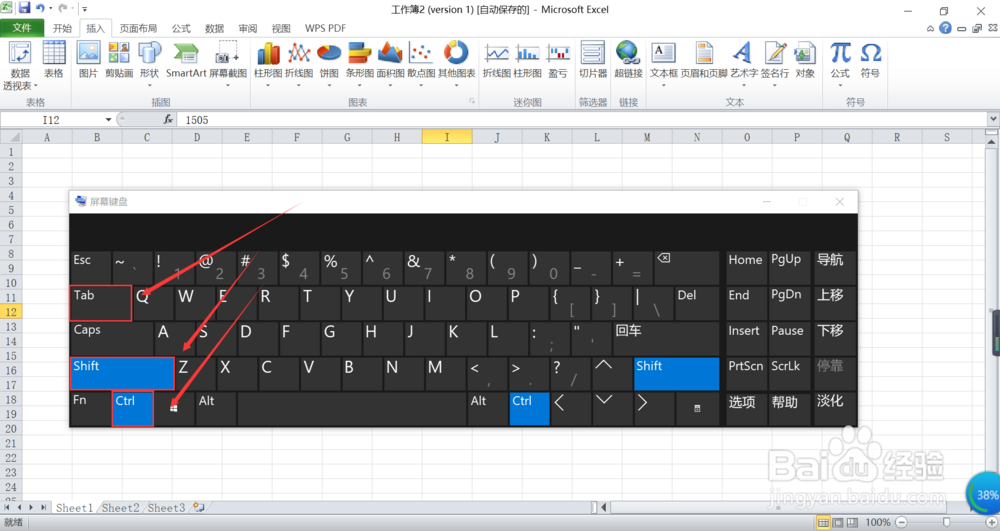Toggle ScrLk key on on-screen keyboard
Viewport: 1000px width, 531px height.
[788, 374]
